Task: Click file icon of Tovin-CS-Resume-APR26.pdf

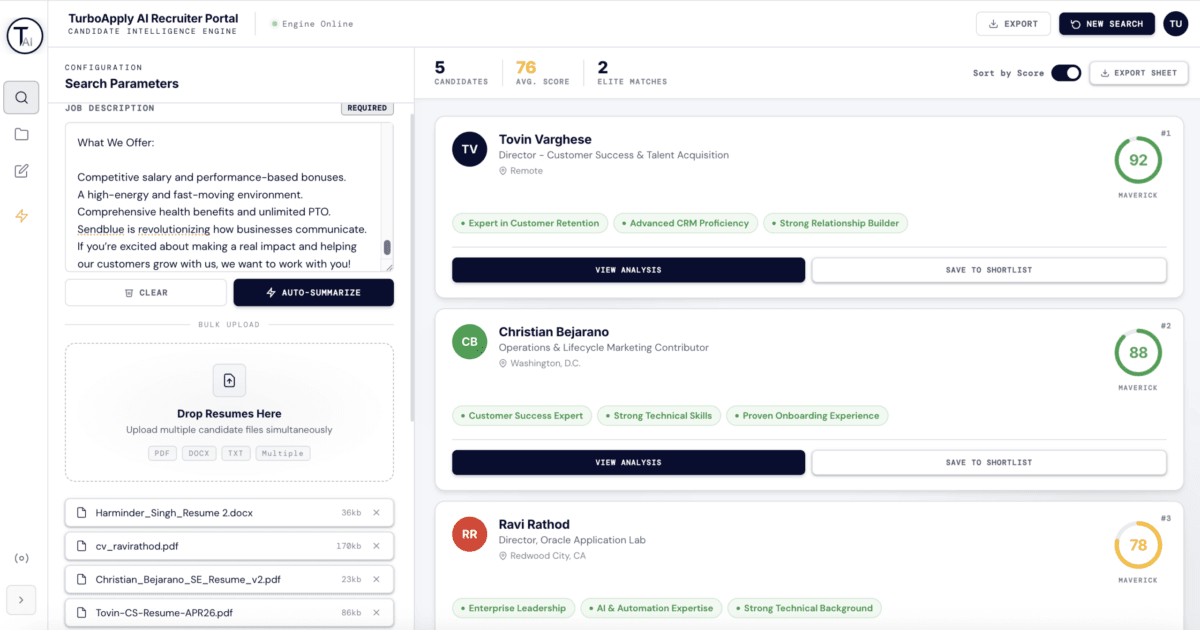Action: click(x=82, y=612)
